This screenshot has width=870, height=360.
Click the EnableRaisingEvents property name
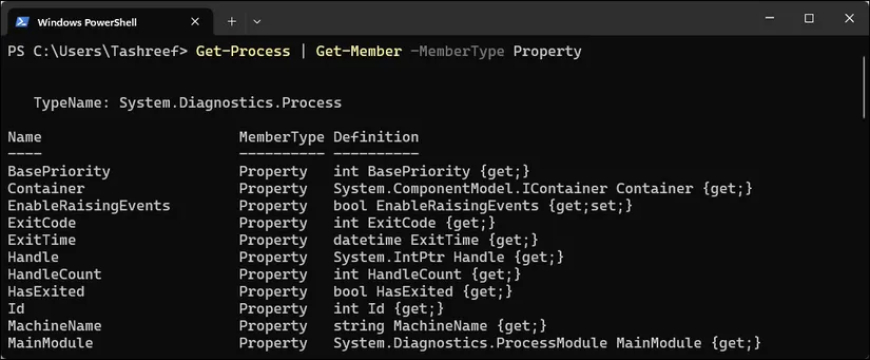point(89,206)
